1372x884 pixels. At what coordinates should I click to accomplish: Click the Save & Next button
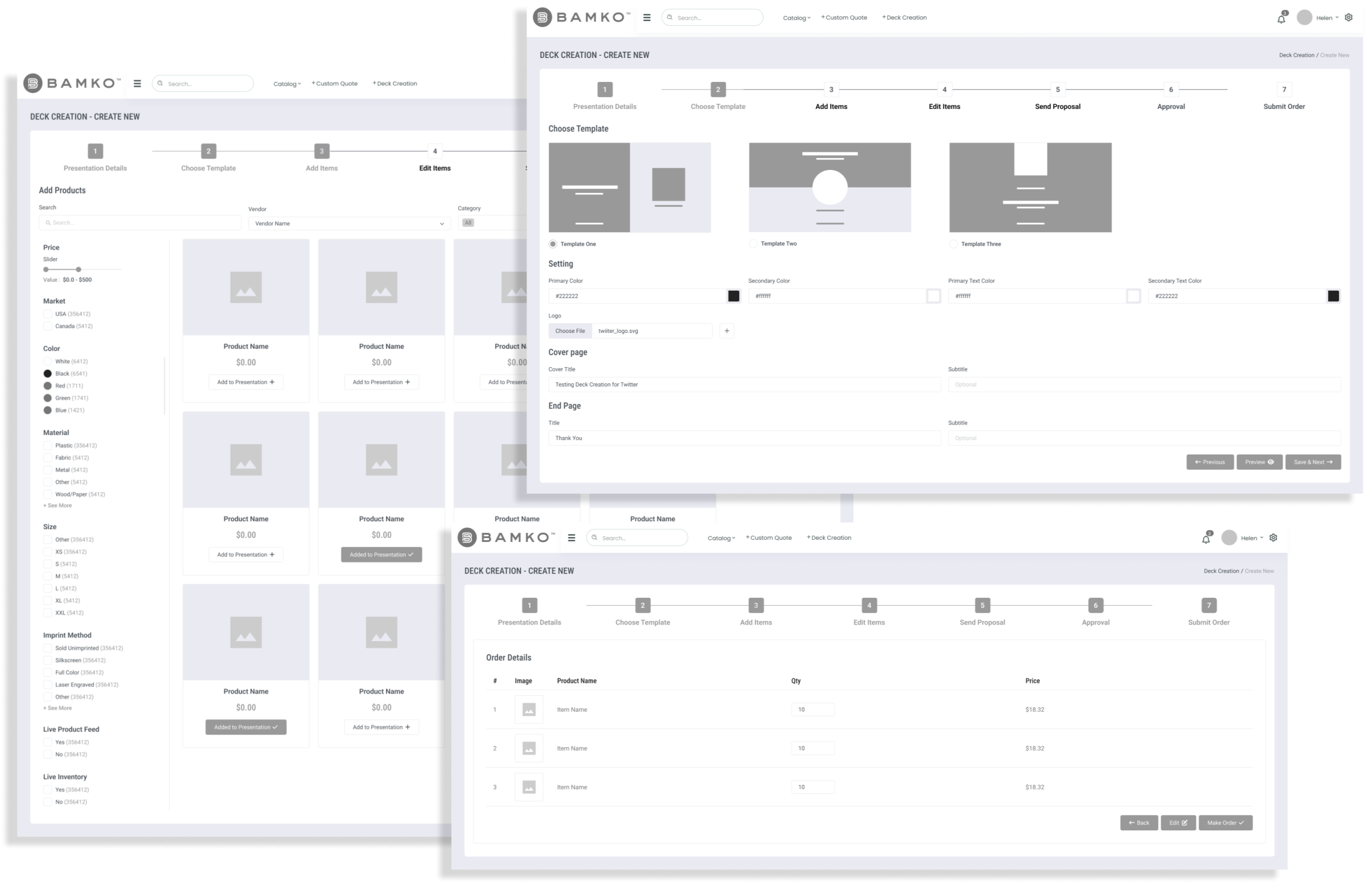pyautogui.click(x=1313, y=462)
